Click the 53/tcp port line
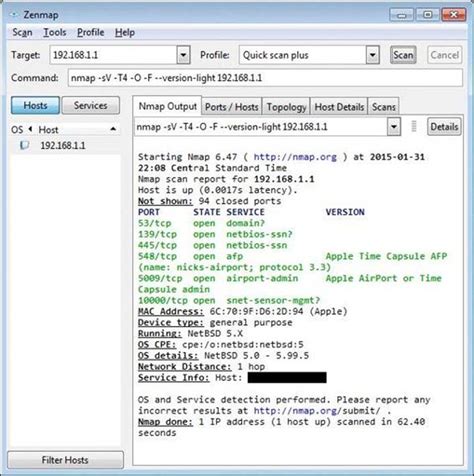474x476 pixels. click(201, 223)
